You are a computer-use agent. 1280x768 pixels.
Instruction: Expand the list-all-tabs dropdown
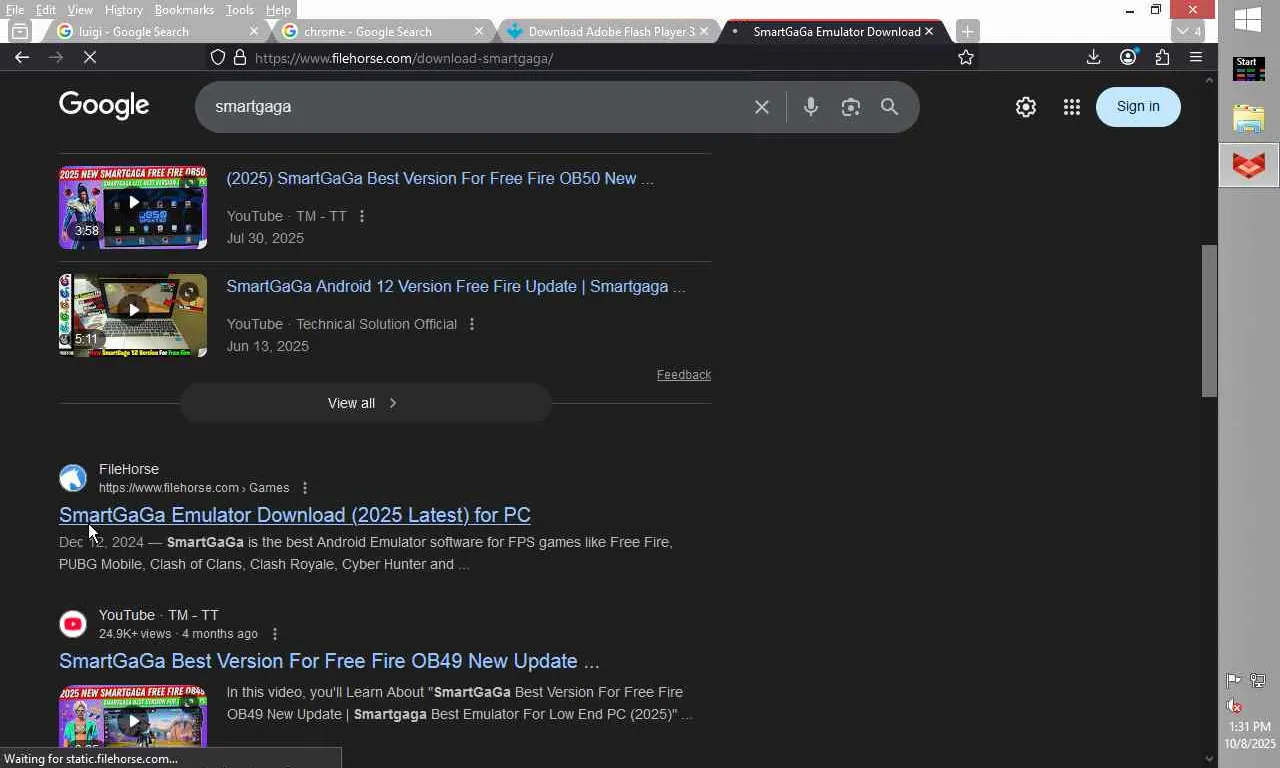point(1190,31)
